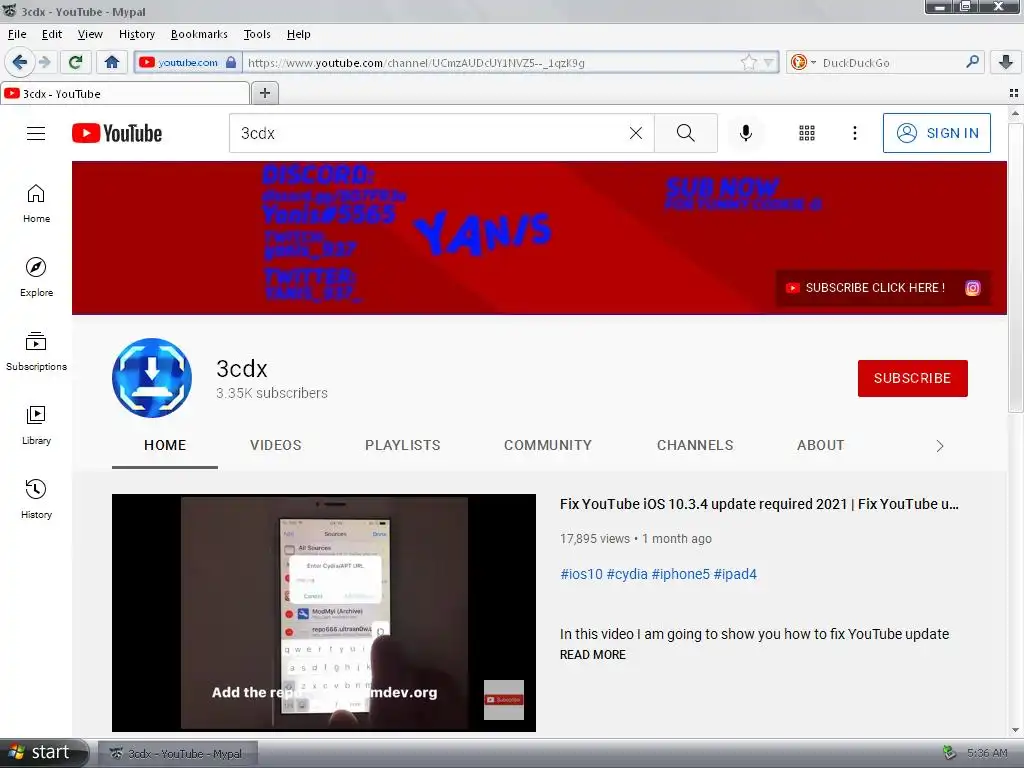
Task: Open the DuckDuckGo search engine selector
Action: pyautogui.click(x=803, y=63)
